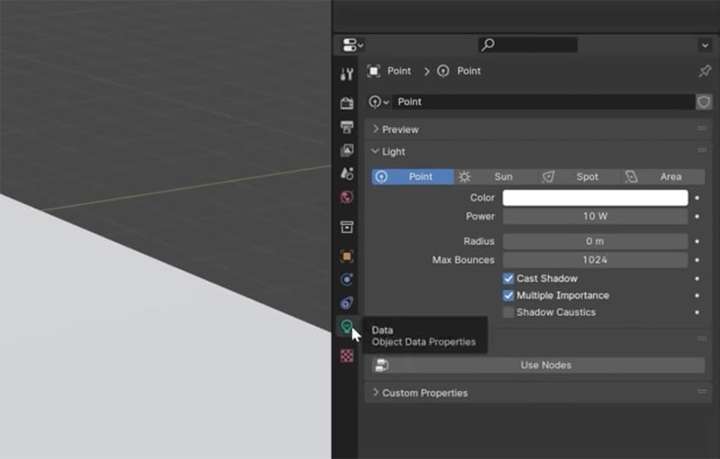720x459 pixels.
Task: Open the Tool properties tab
Action: (347, 73)
